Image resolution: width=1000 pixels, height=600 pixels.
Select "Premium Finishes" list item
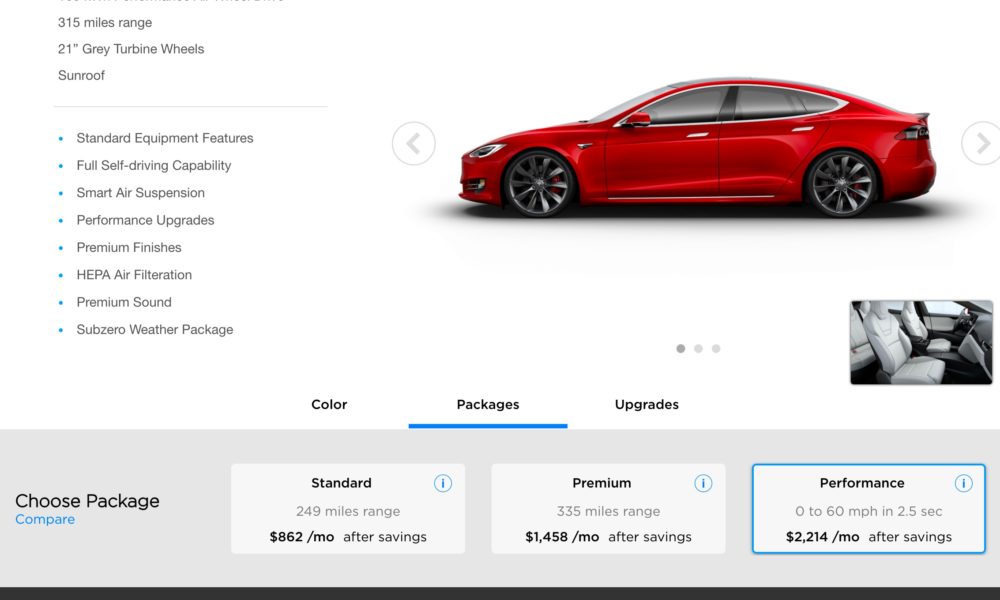[x=129, y=247]
